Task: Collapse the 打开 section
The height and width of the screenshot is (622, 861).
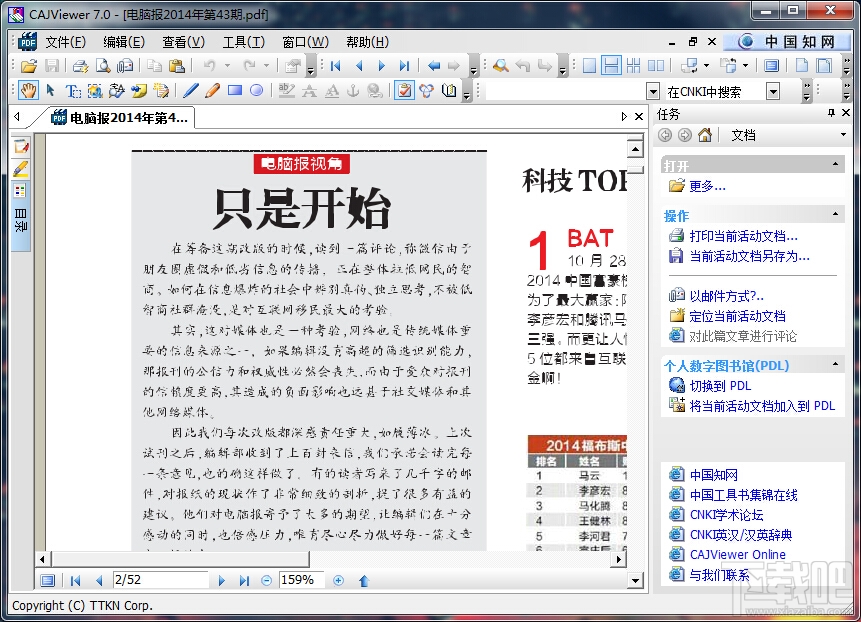Action: pos(835,164)
